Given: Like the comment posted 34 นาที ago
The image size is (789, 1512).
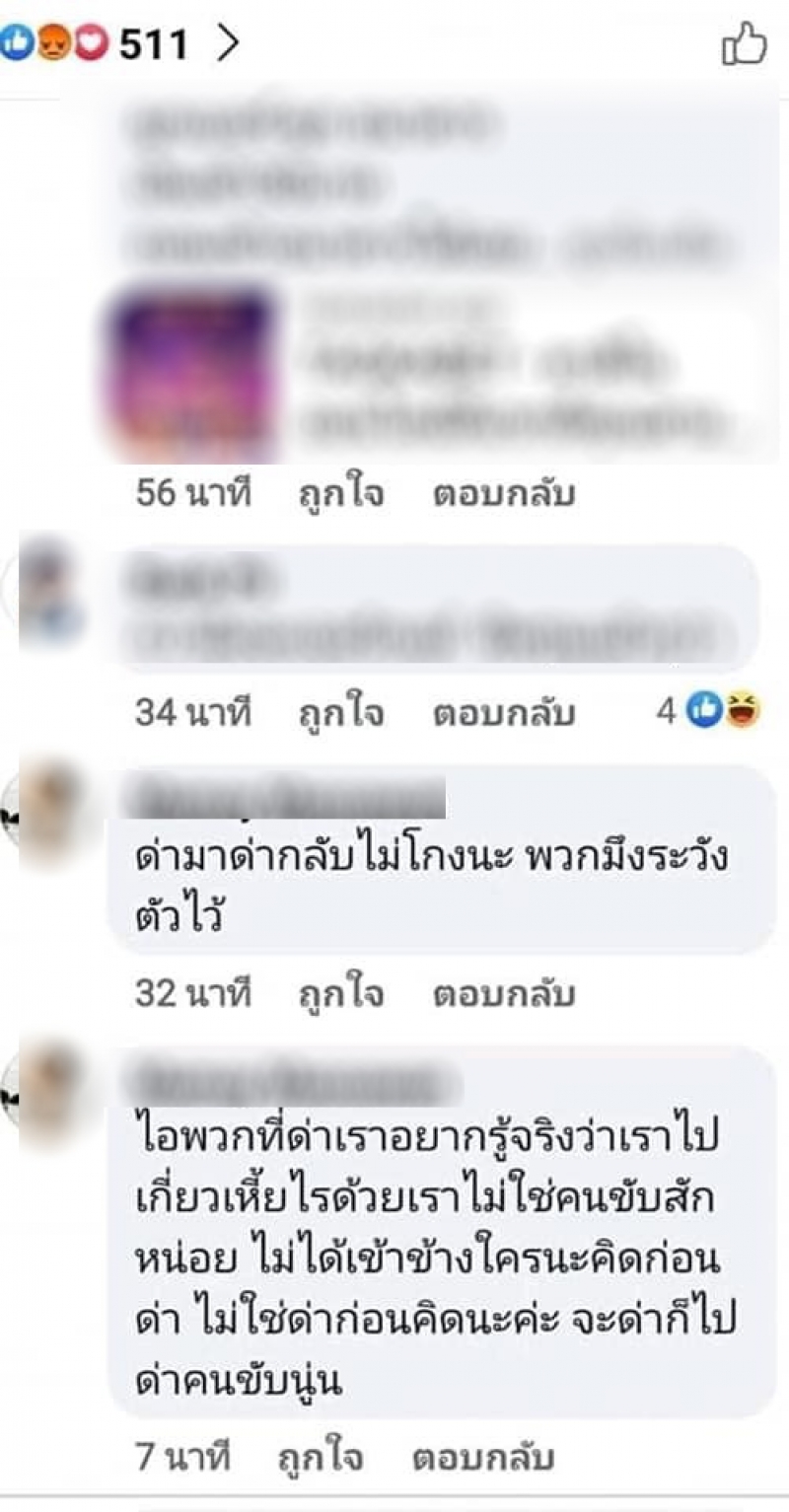Looking at the screenshot, I should click(x=341, y=713).
